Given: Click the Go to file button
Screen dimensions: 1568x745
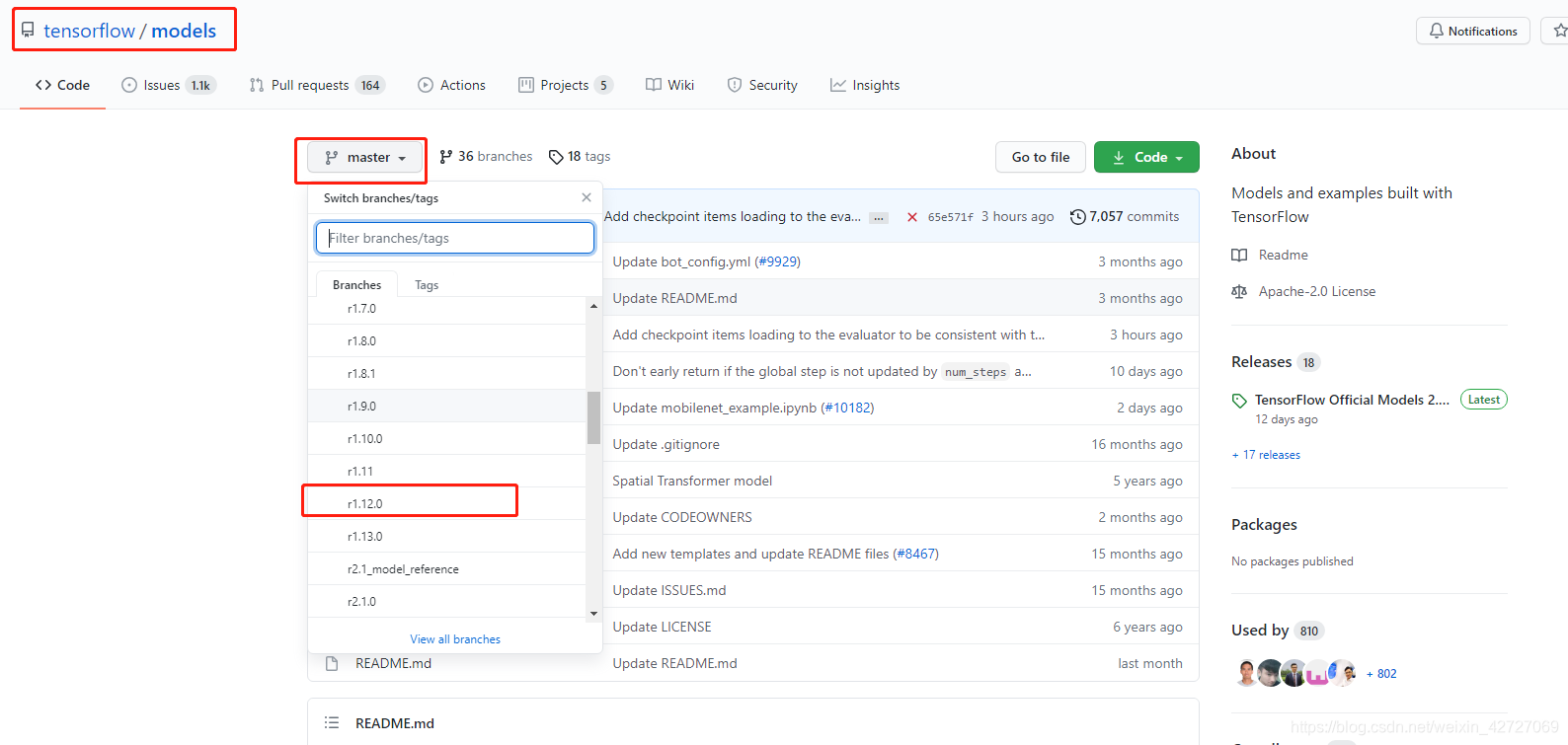Looking at the screenshot, I should pos(1041,157).
